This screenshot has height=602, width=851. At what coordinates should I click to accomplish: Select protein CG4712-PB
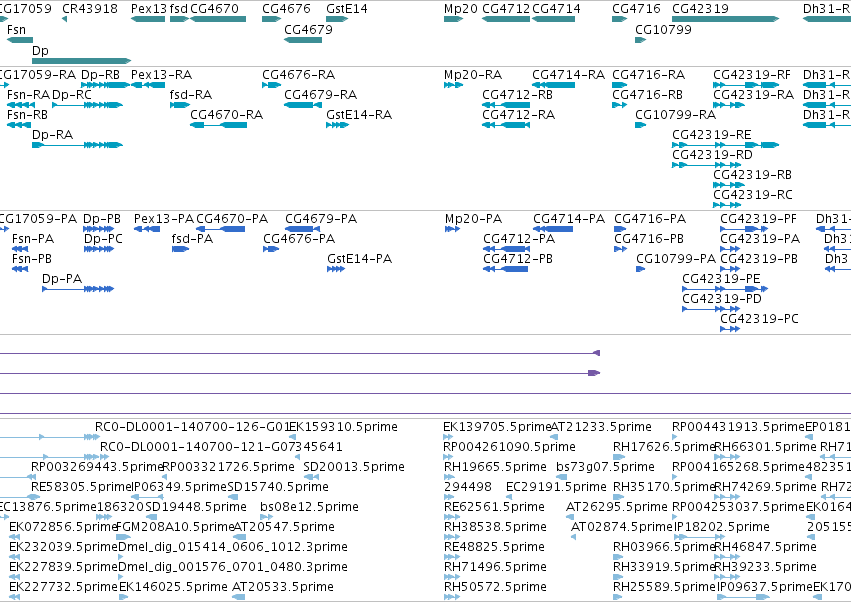coord(505,269)
